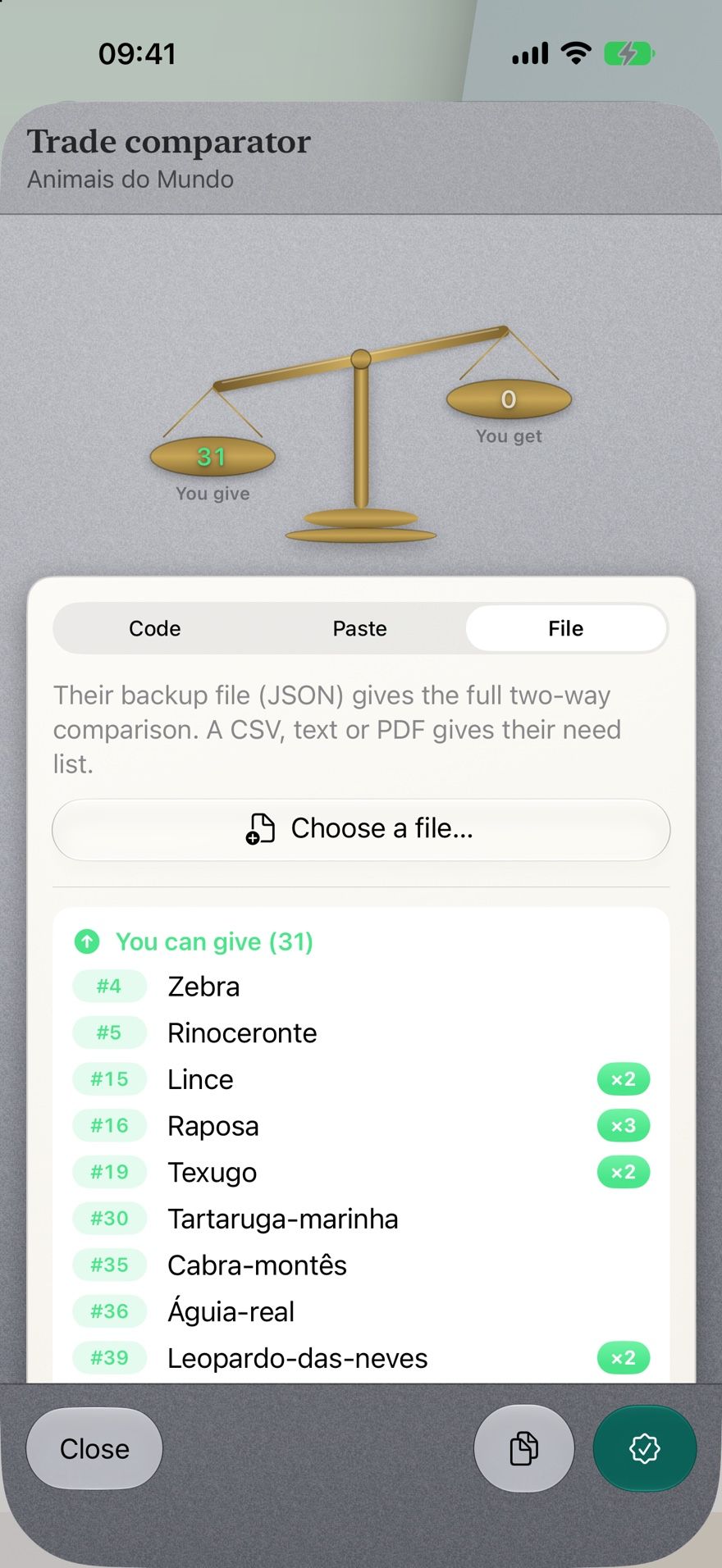
Task: Switch to the Paste tab
Action: click(360, 628)
